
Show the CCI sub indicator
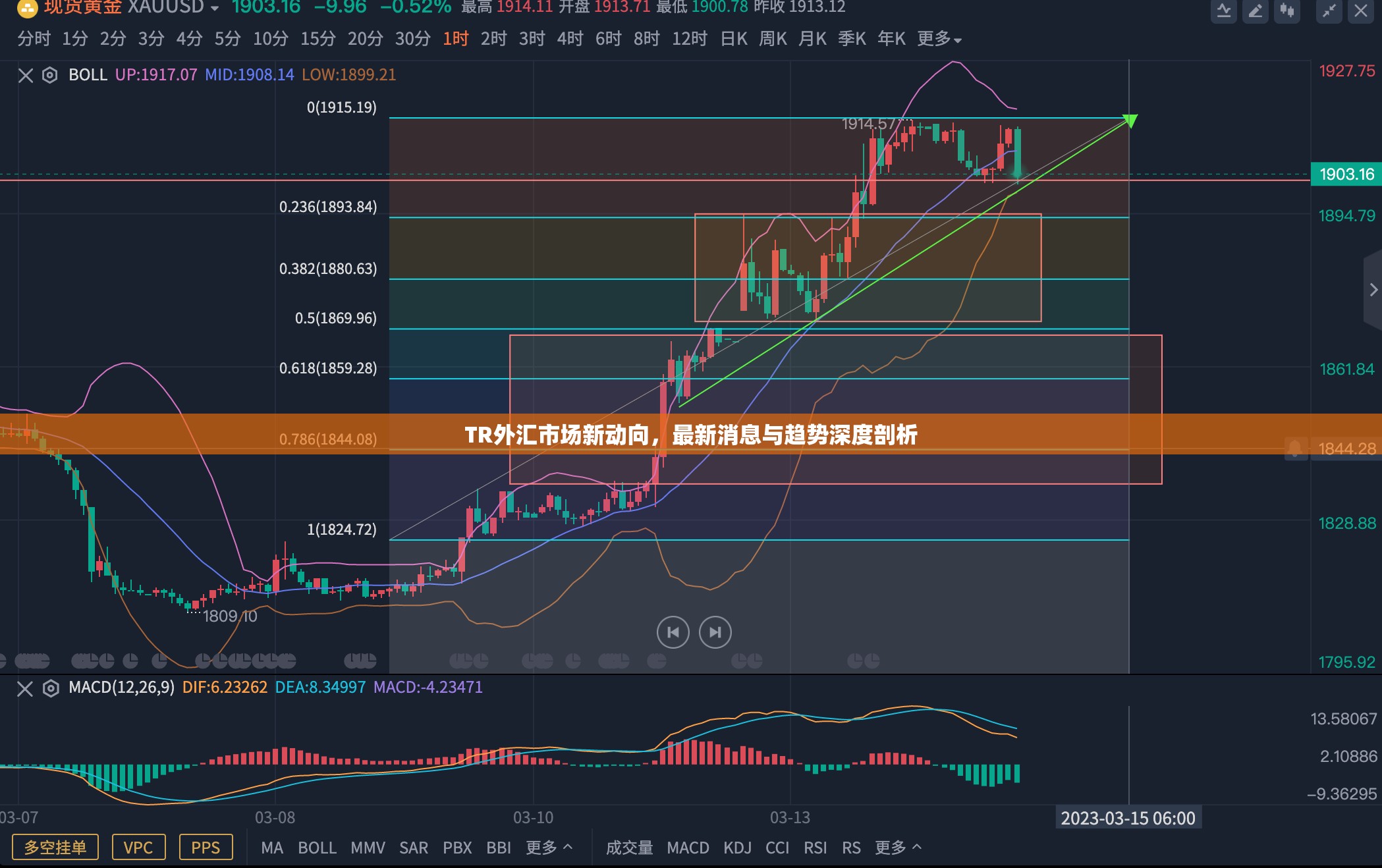pyautogui.click(x=777, y=848)
